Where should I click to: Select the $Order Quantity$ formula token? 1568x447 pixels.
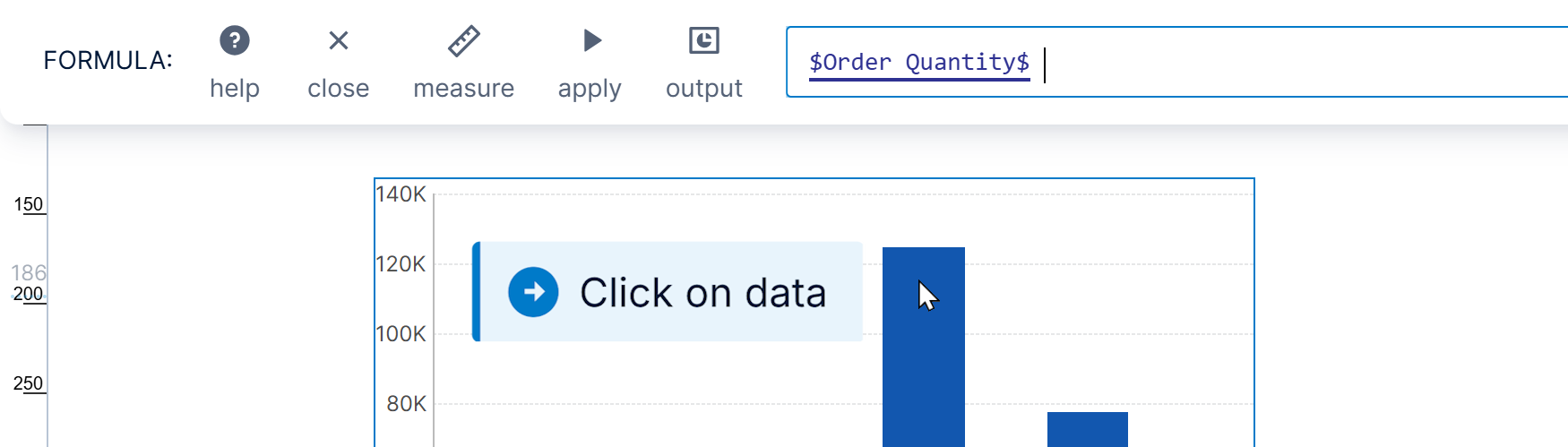(x=918, y=62)
